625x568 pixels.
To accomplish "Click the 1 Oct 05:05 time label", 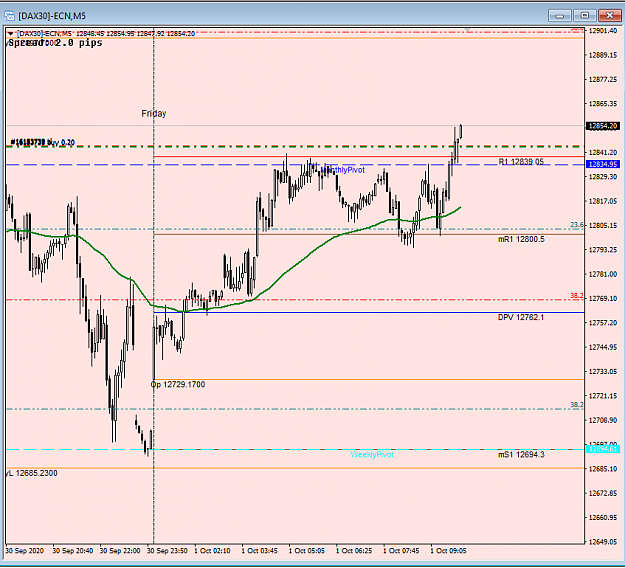I will (x=307, y=550).
